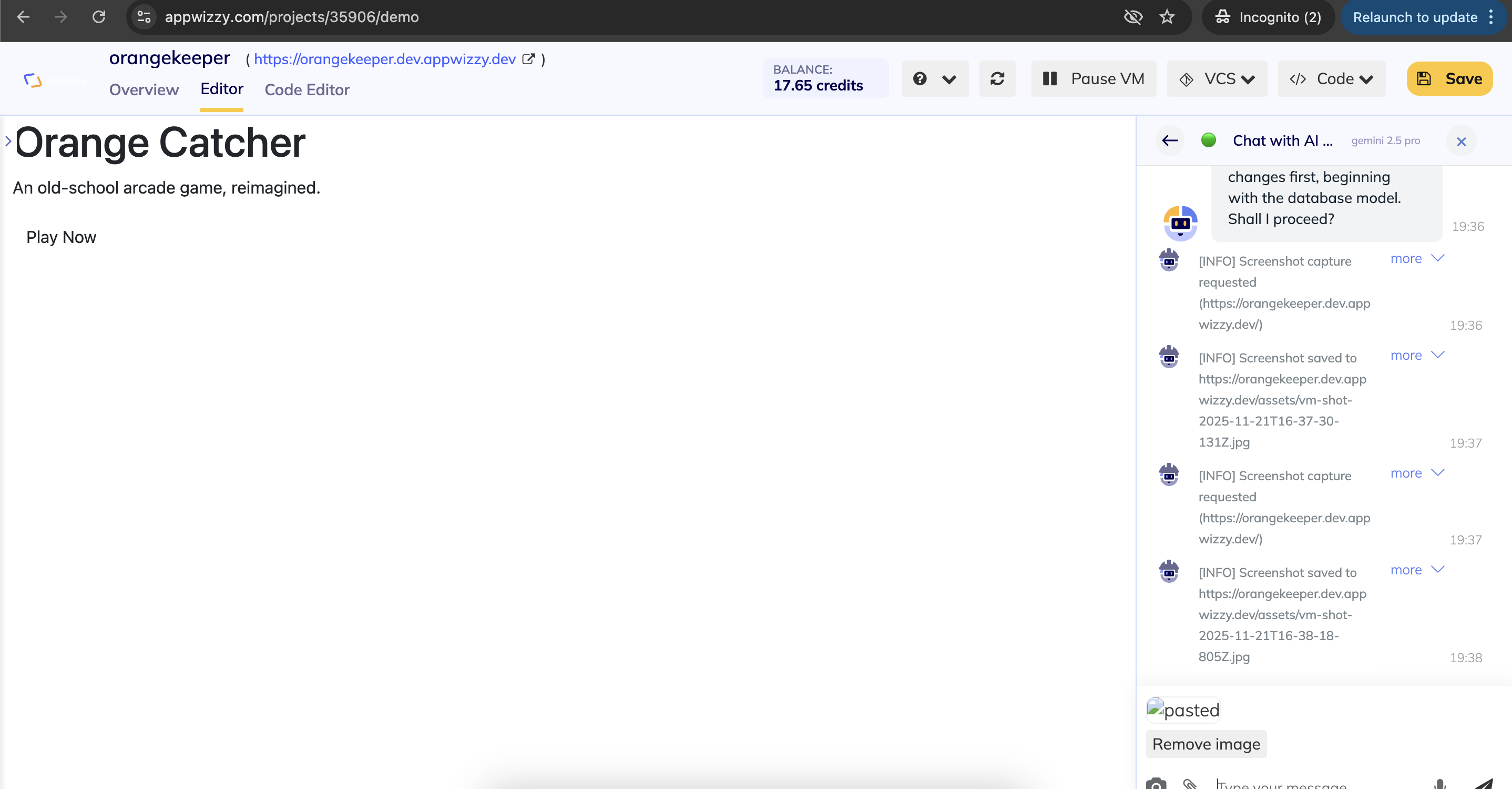Open orangekeeper.dev.appwizzy.dev link

coord(384,59)
